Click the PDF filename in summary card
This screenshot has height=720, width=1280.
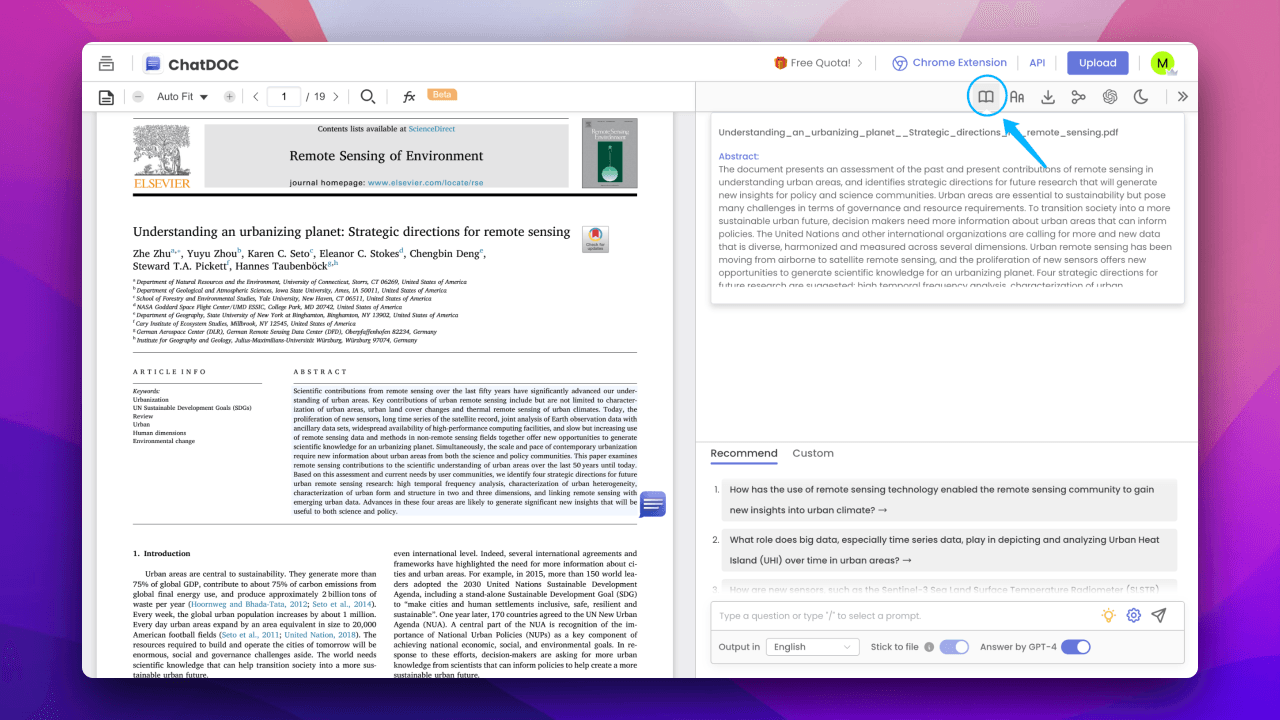(x=918, y=132)
